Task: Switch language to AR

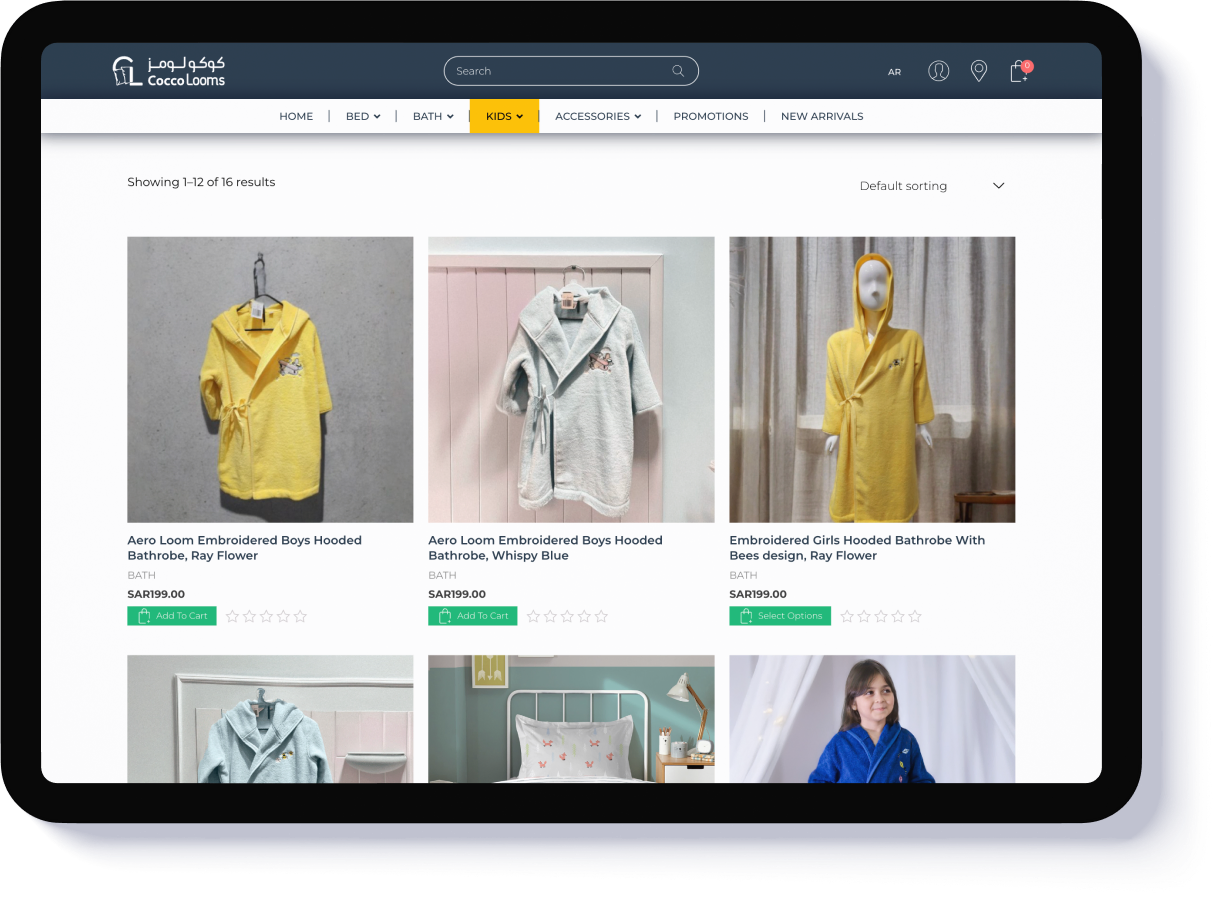Action: [894, 72]
